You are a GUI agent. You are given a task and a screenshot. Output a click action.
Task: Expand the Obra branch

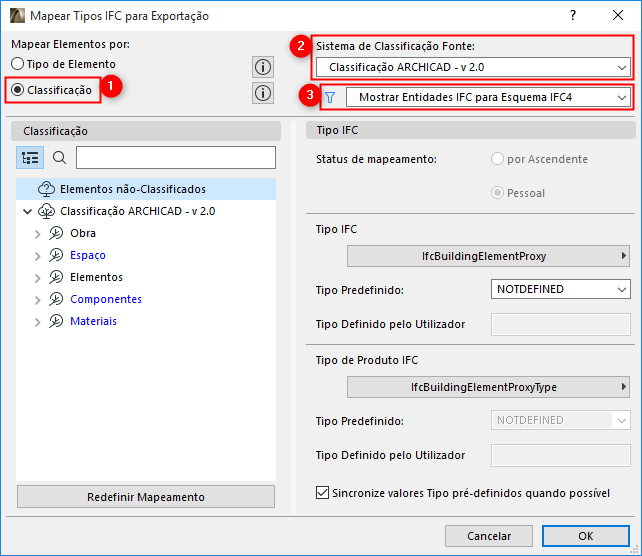click(38, 234)
